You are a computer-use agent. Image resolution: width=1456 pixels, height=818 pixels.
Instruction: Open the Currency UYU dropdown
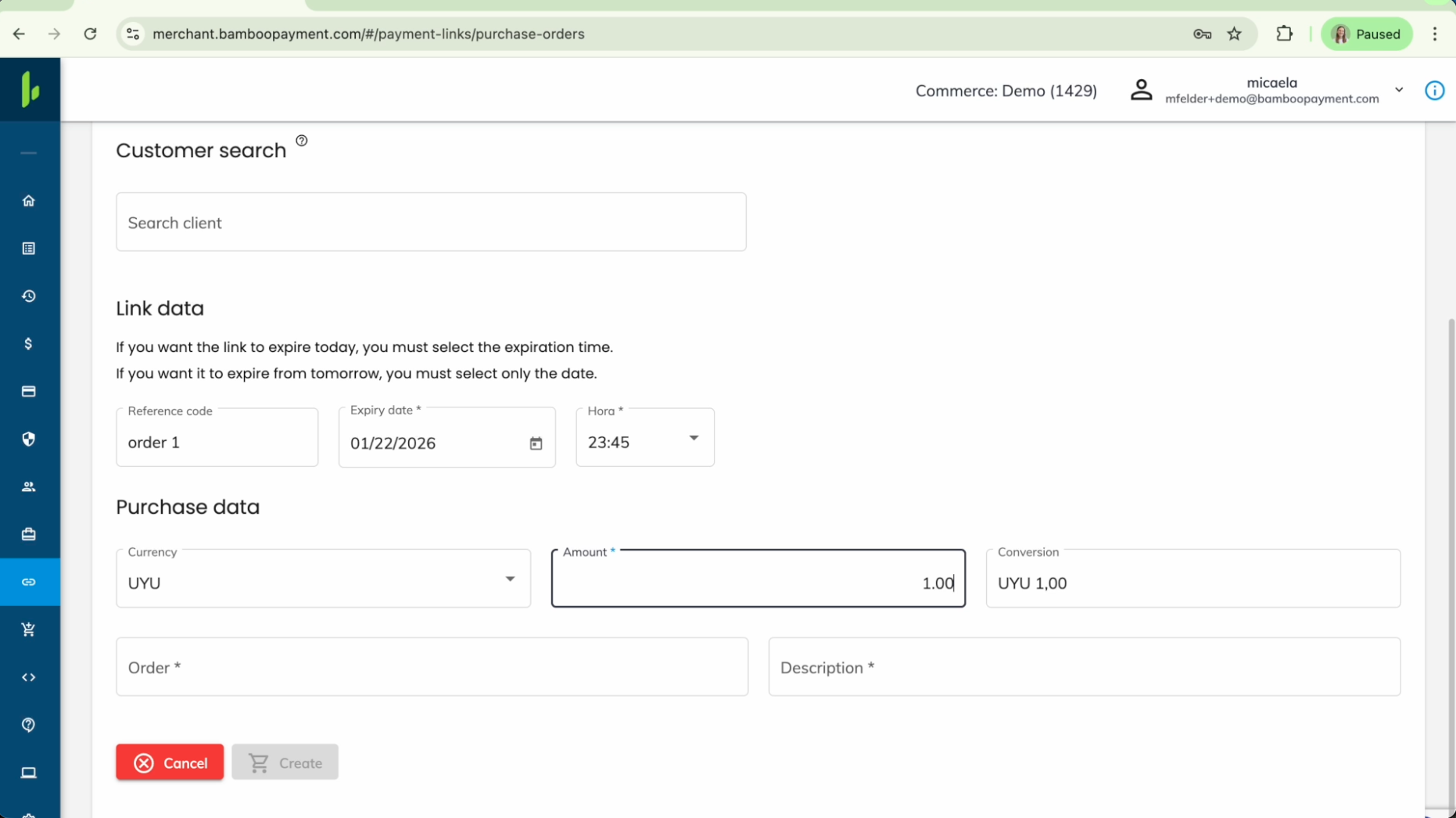point(323,579)
